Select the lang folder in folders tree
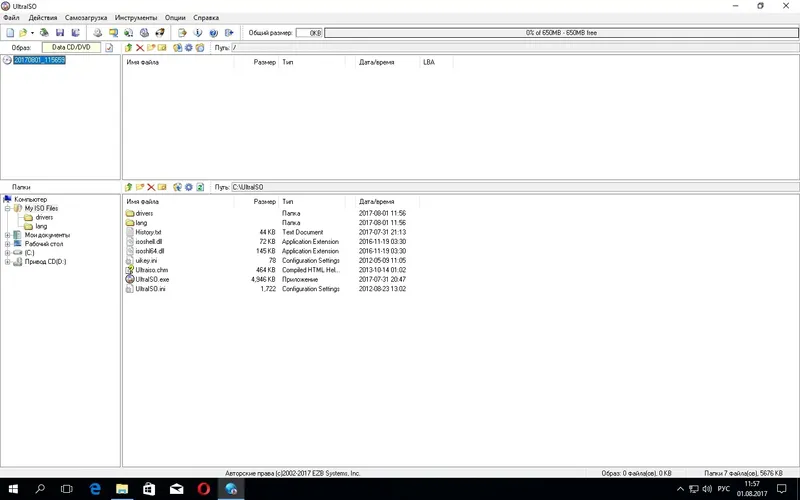The image size is (800, 500). pyautogui.click(x=41, y=226)
